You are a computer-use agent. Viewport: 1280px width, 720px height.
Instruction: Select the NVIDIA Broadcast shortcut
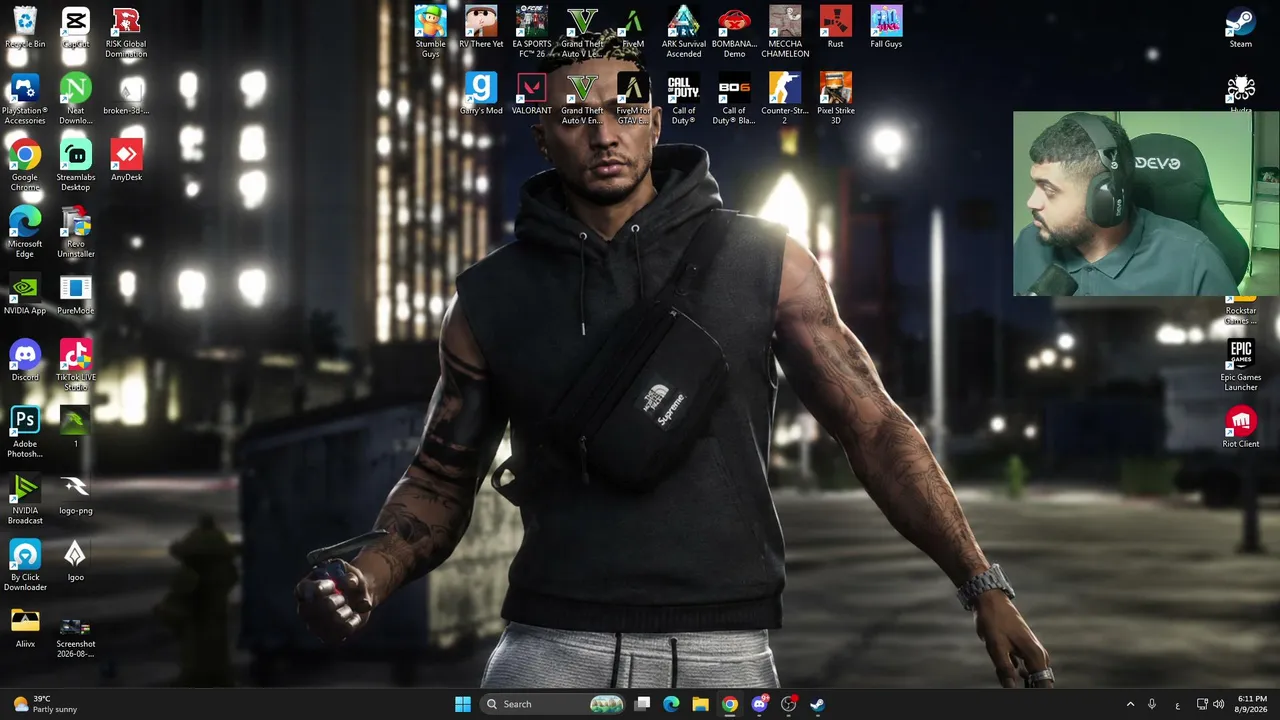[25, 500]
